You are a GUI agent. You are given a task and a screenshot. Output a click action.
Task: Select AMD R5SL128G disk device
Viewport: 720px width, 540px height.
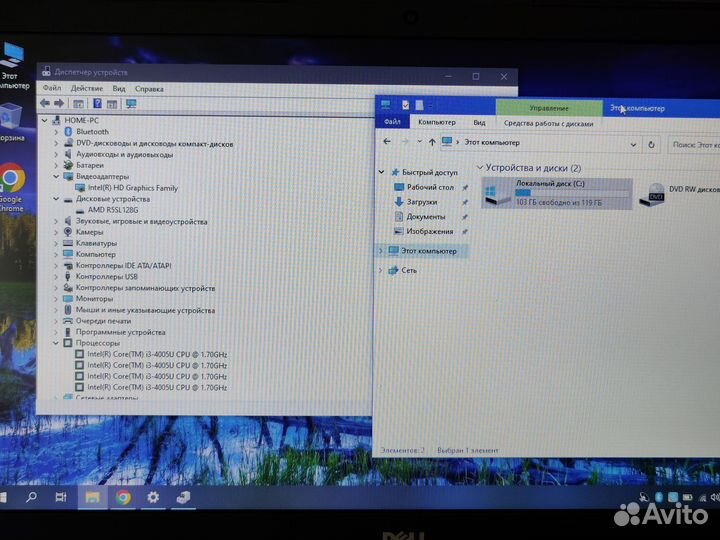click(x=112, y=210)
